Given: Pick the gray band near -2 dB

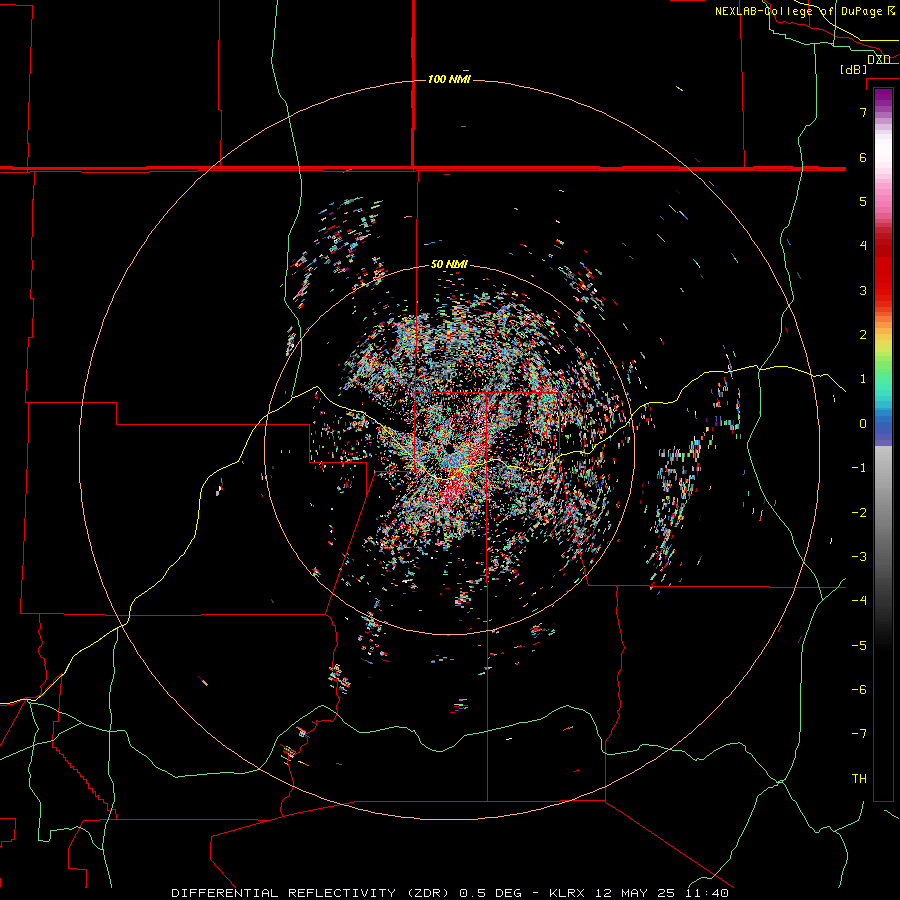Looking at the screenshot, I should [883, 513].
